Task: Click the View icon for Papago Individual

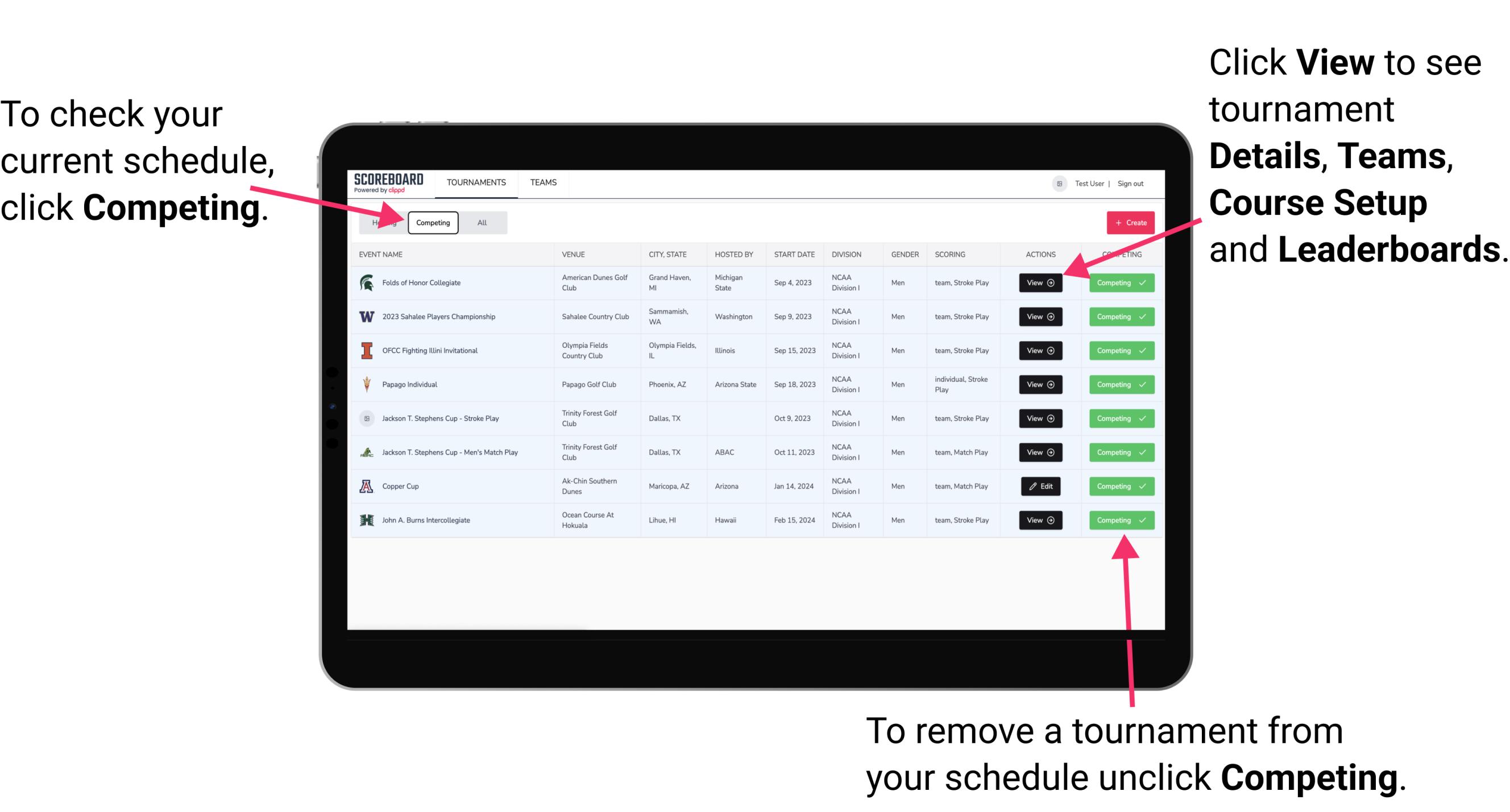Action: click(x=1039, y=384)
